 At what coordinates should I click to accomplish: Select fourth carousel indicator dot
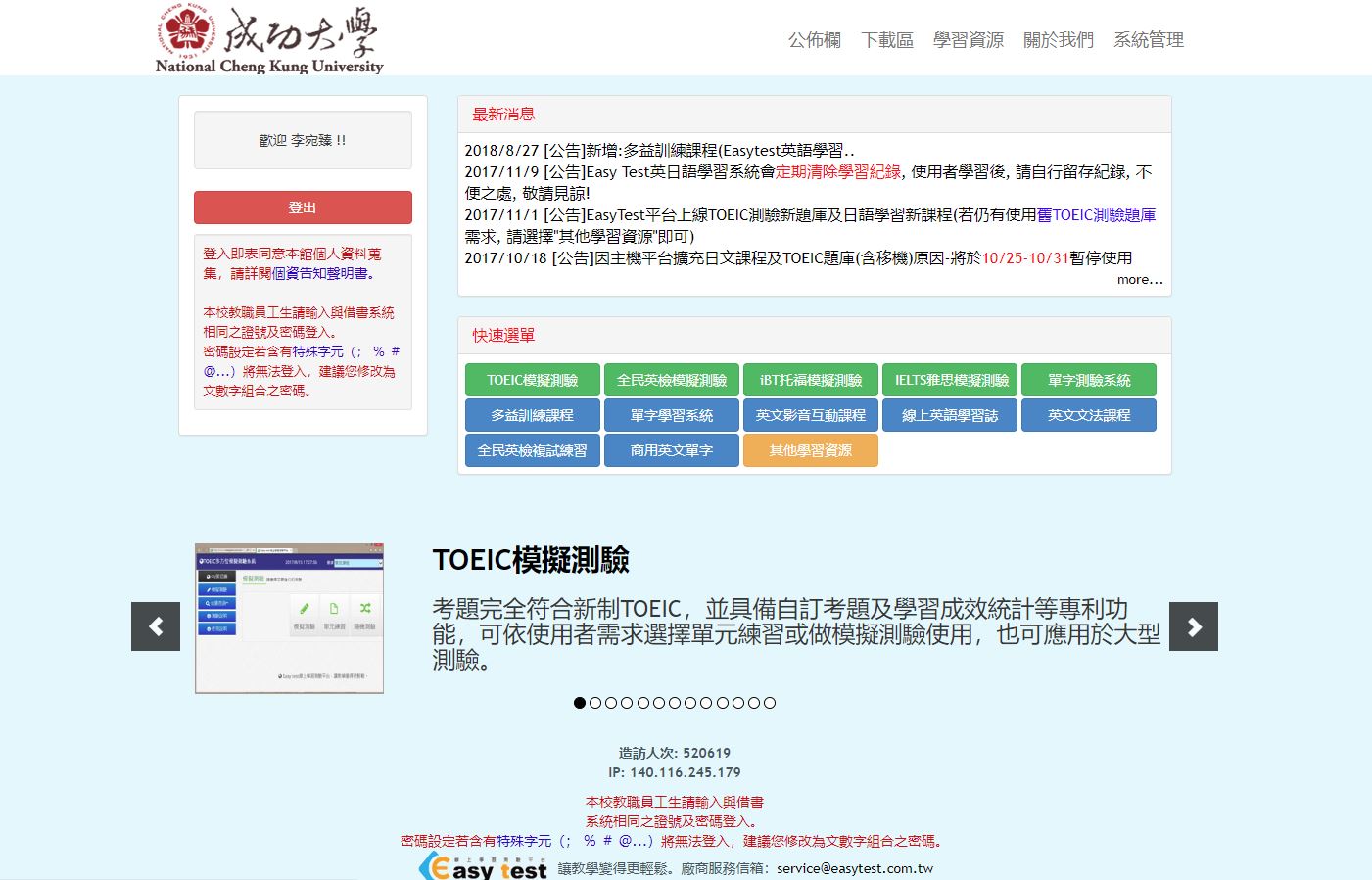pos(627,703)
